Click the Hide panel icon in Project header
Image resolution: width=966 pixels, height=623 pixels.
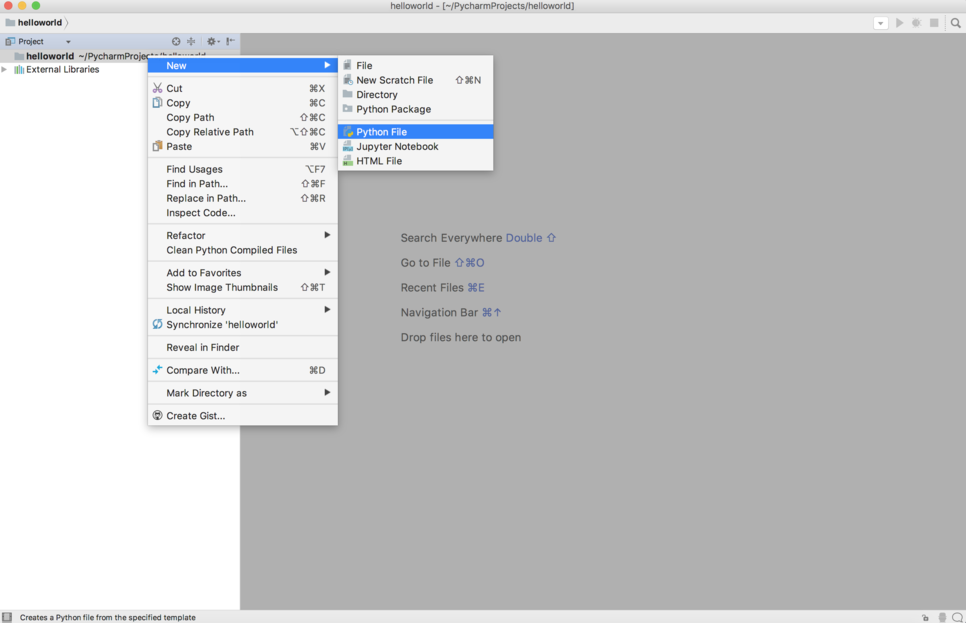(230, 41)
